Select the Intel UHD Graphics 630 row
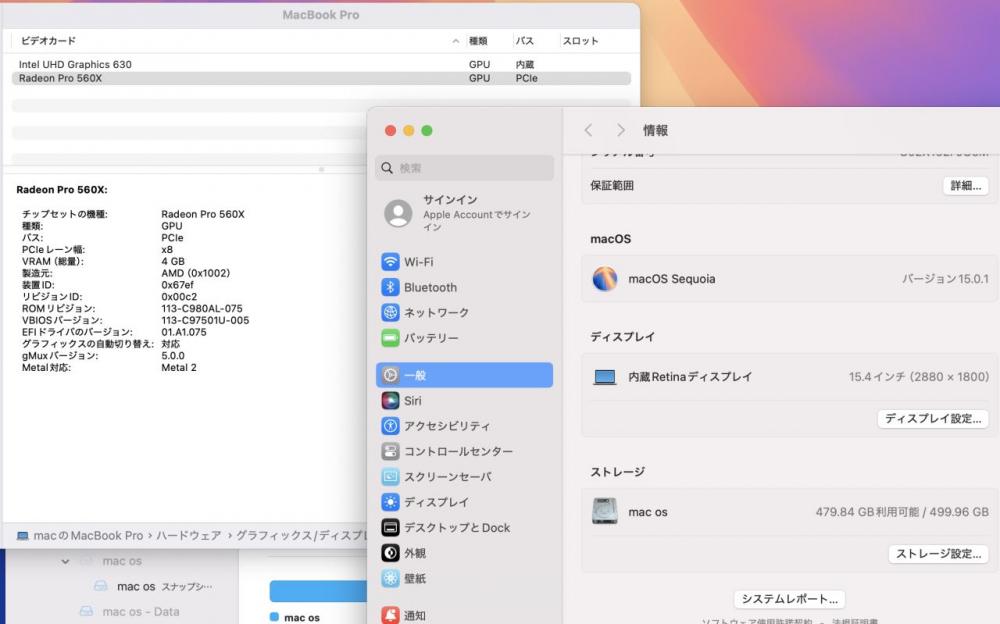The image size is (1000, 624). (321, 64)
